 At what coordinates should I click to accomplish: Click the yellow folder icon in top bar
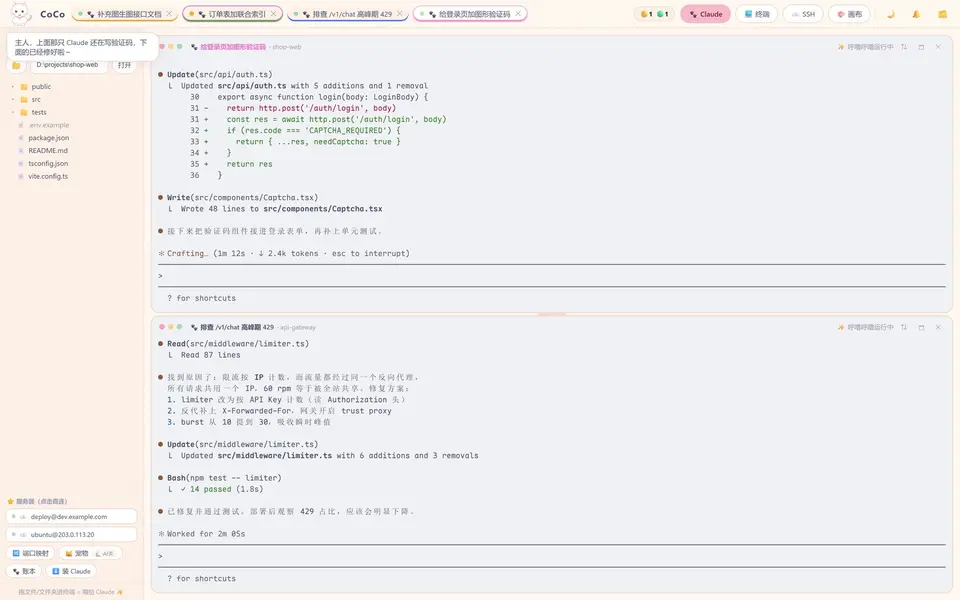tap(942, 14)
